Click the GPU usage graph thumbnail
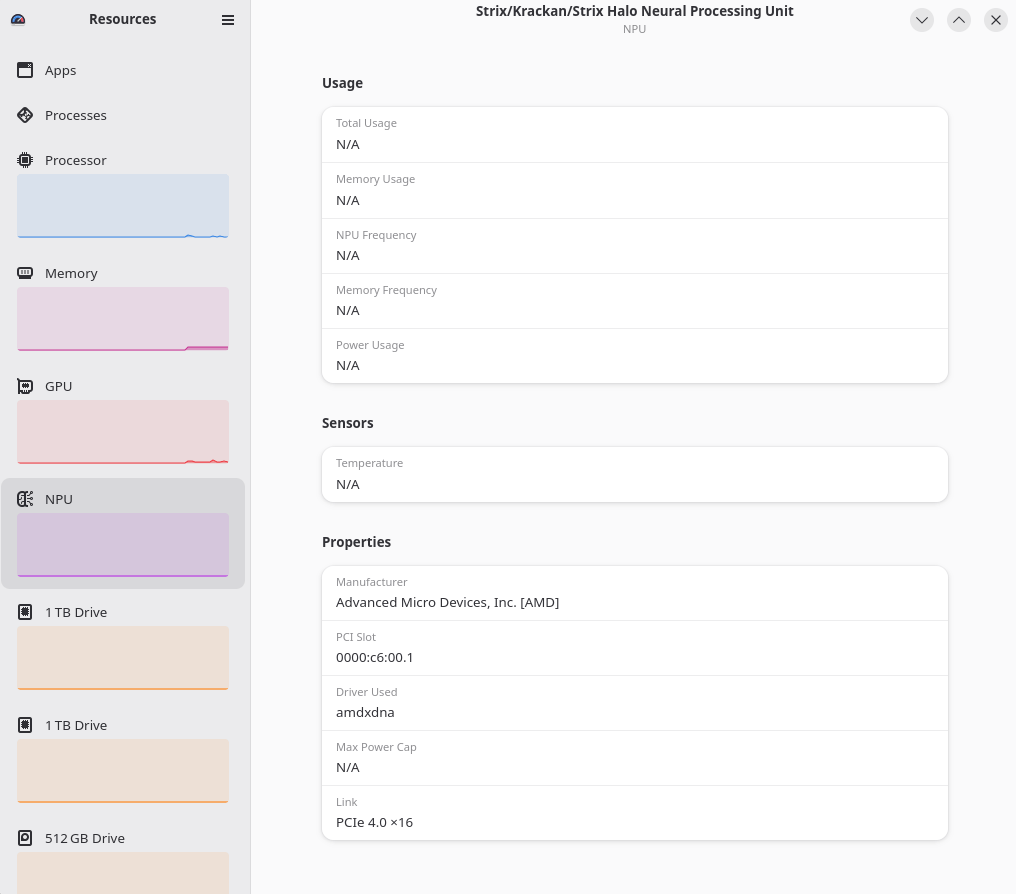 [123, 432]
